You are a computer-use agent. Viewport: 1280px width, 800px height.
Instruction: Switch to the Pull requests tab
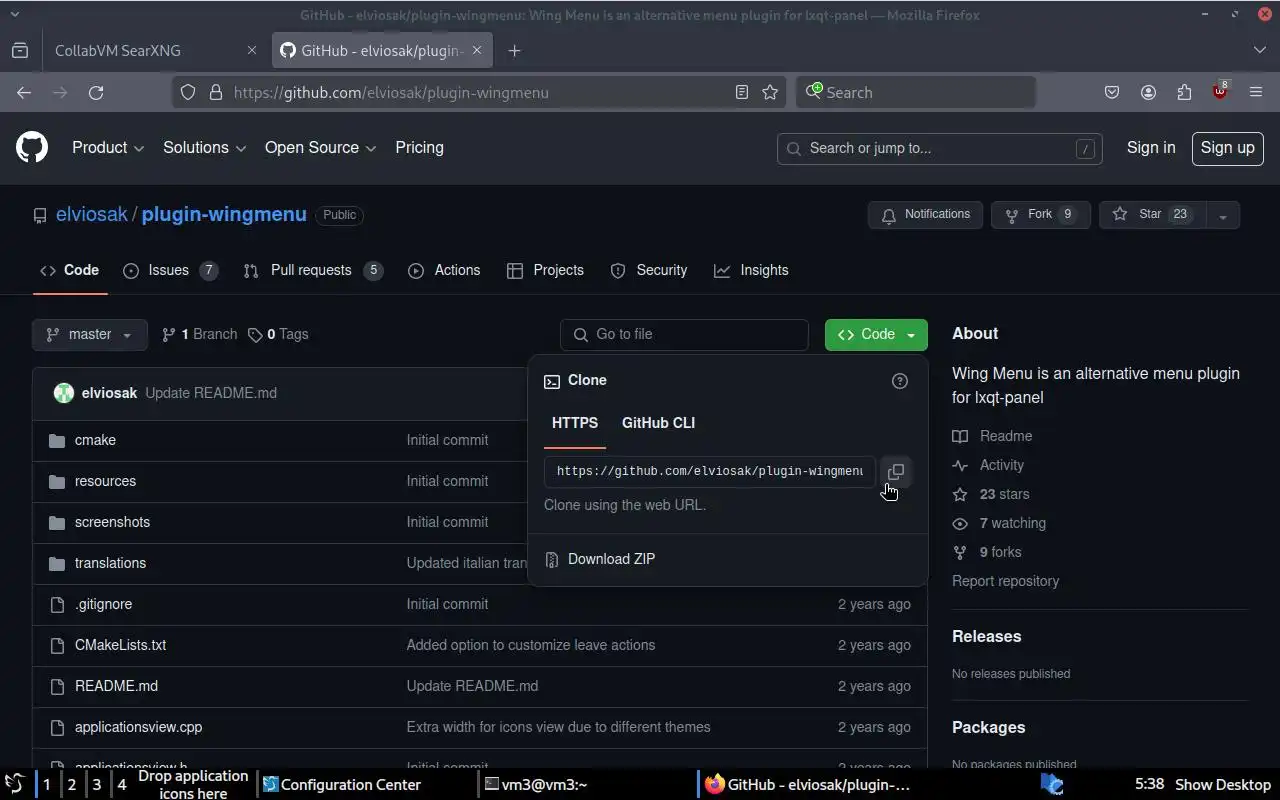pos(313,270)
